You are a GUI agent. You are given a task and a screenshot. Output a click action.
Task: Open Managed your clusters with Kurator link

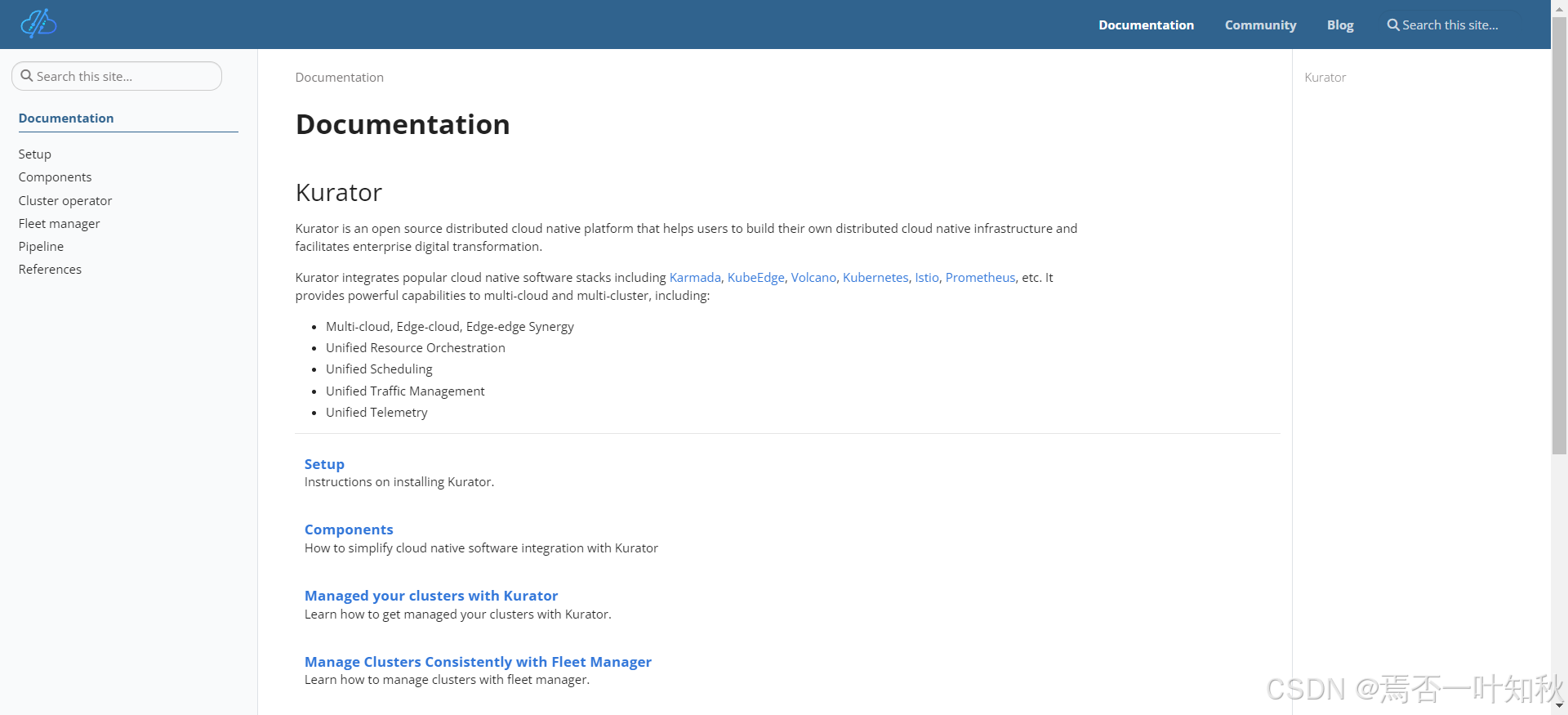(431, 596)
